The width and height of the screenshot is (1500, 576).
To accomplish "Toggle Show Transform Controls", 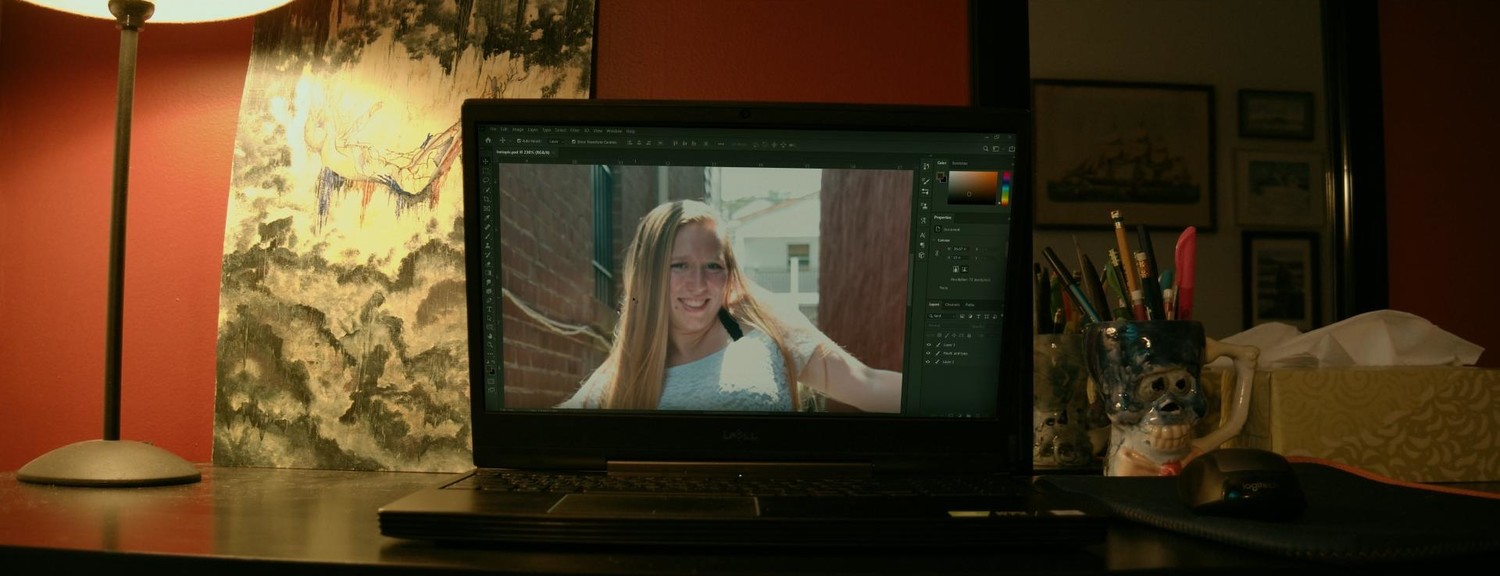I will pos(574,141).
